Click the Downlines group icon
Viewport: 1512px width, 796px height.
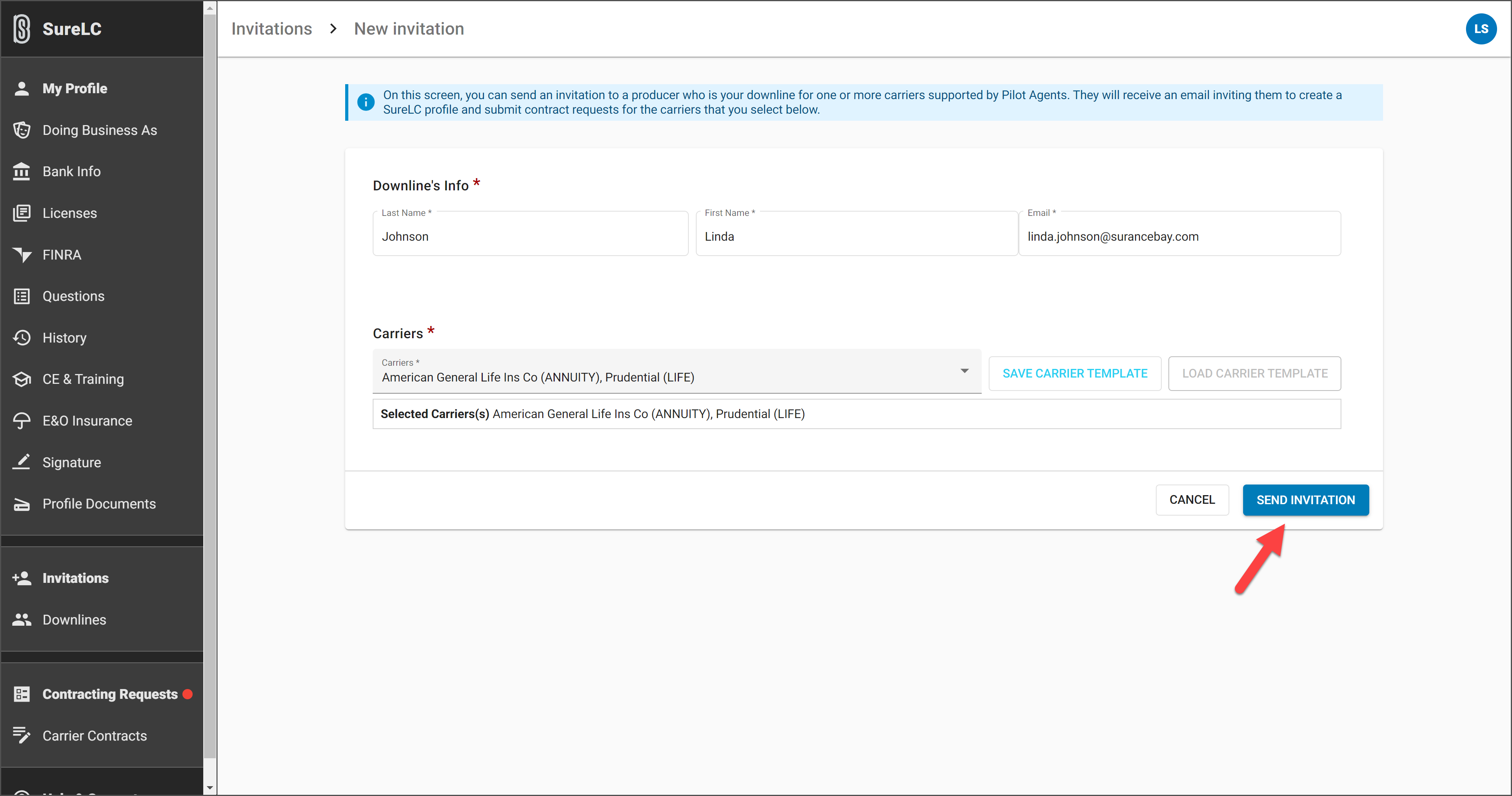point(22,619)
